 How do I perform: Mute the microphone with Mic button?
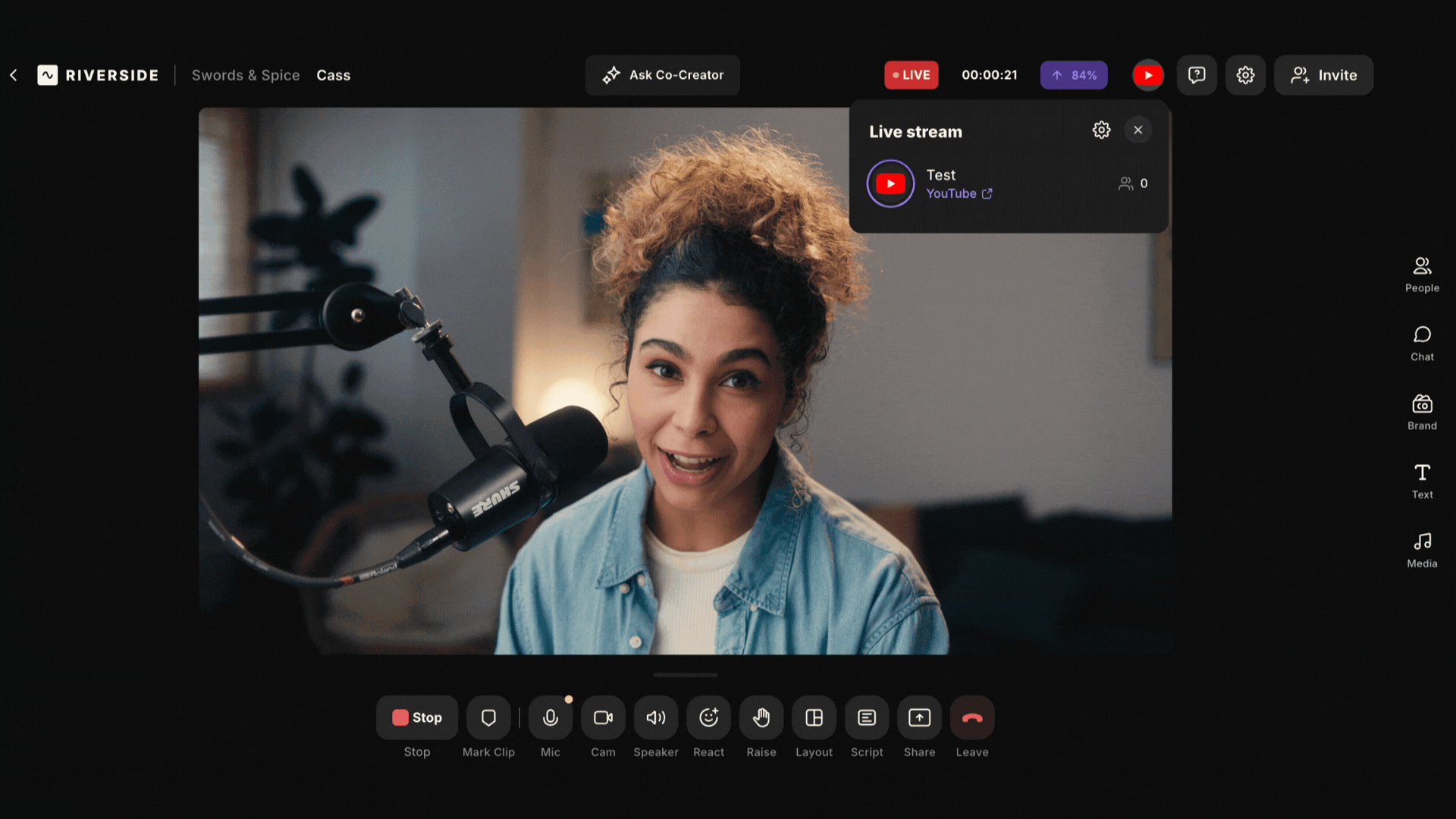(x=551, y=717)
